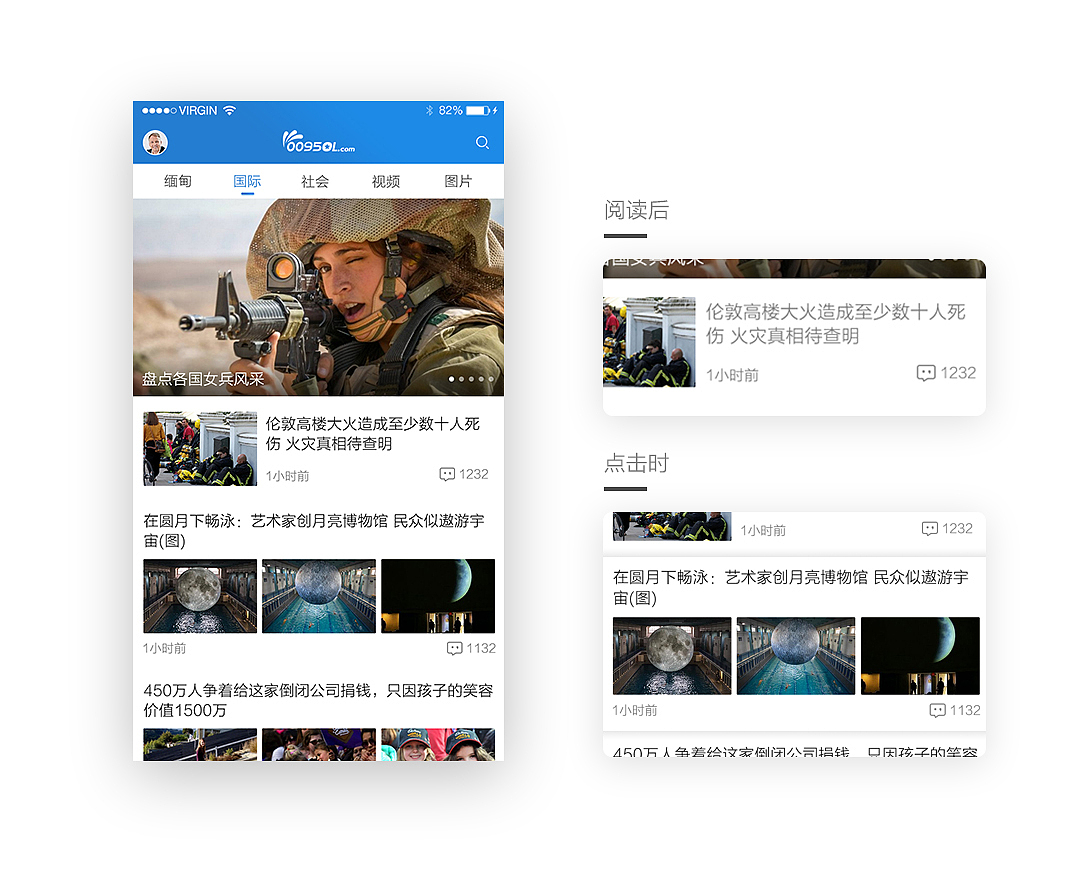Switch to the 国际 tab
The height and width of the screenshot is (884, 1080).
click(247, 181)
